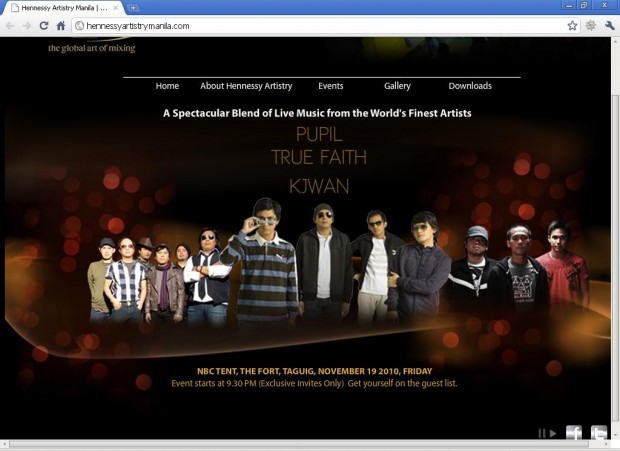Minimize the browser window
The height and width of the screenshot is (451, 620).
[569, 6]
